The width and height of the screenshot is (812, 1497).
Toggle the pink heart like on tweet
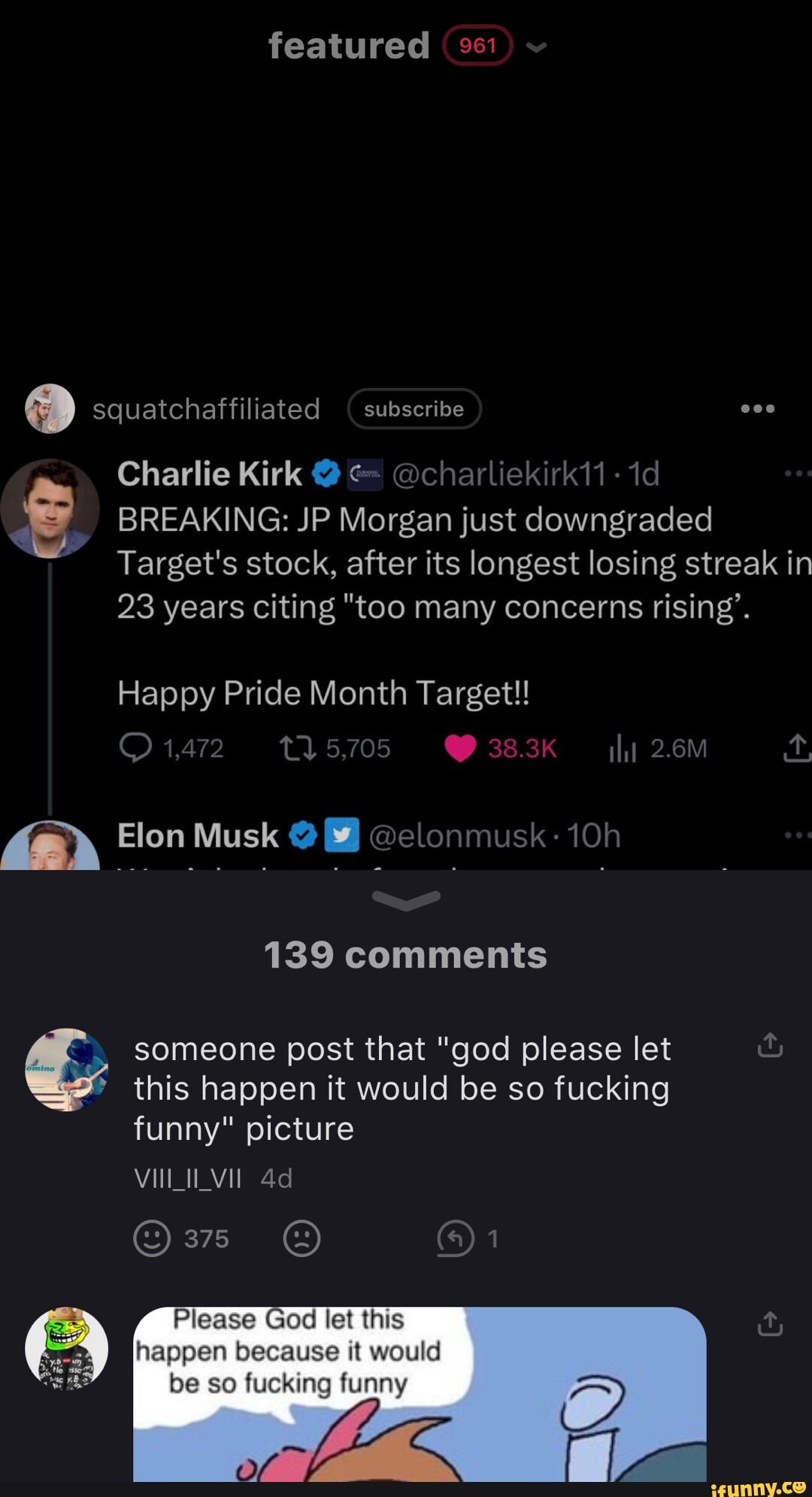click(460, 748)
